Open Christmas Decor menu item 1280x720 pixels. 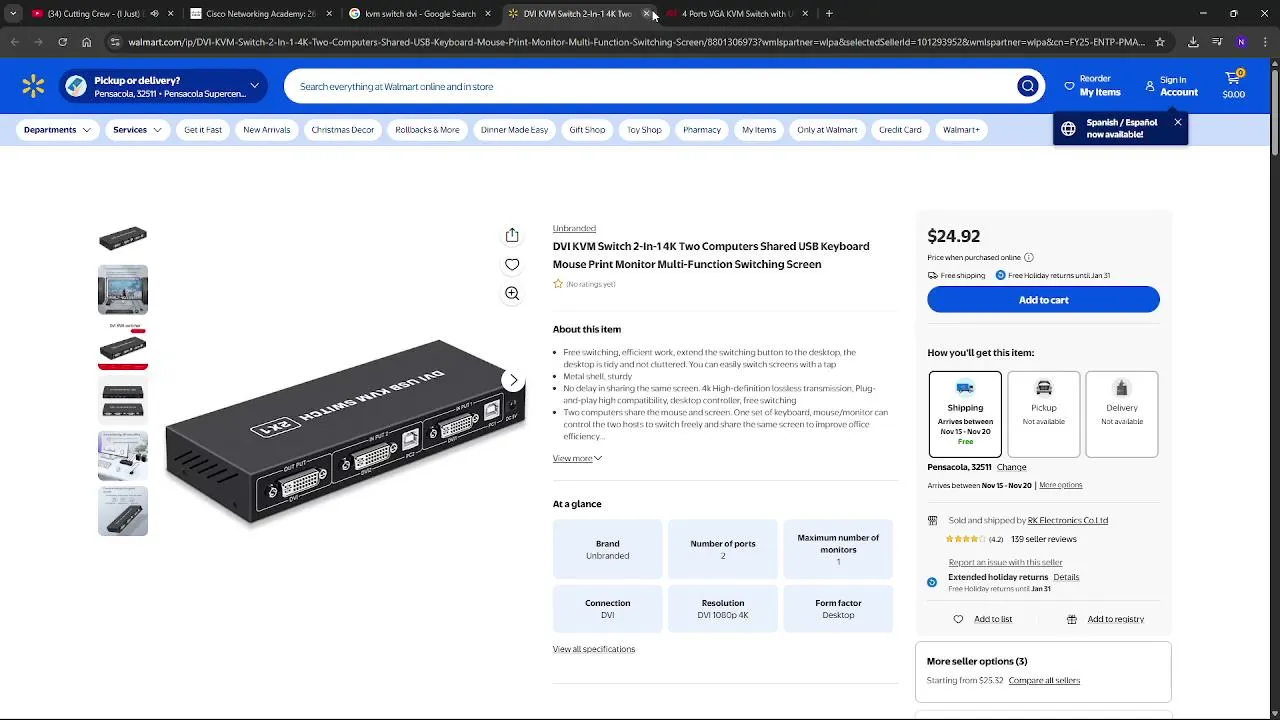[x=343, y=130]
